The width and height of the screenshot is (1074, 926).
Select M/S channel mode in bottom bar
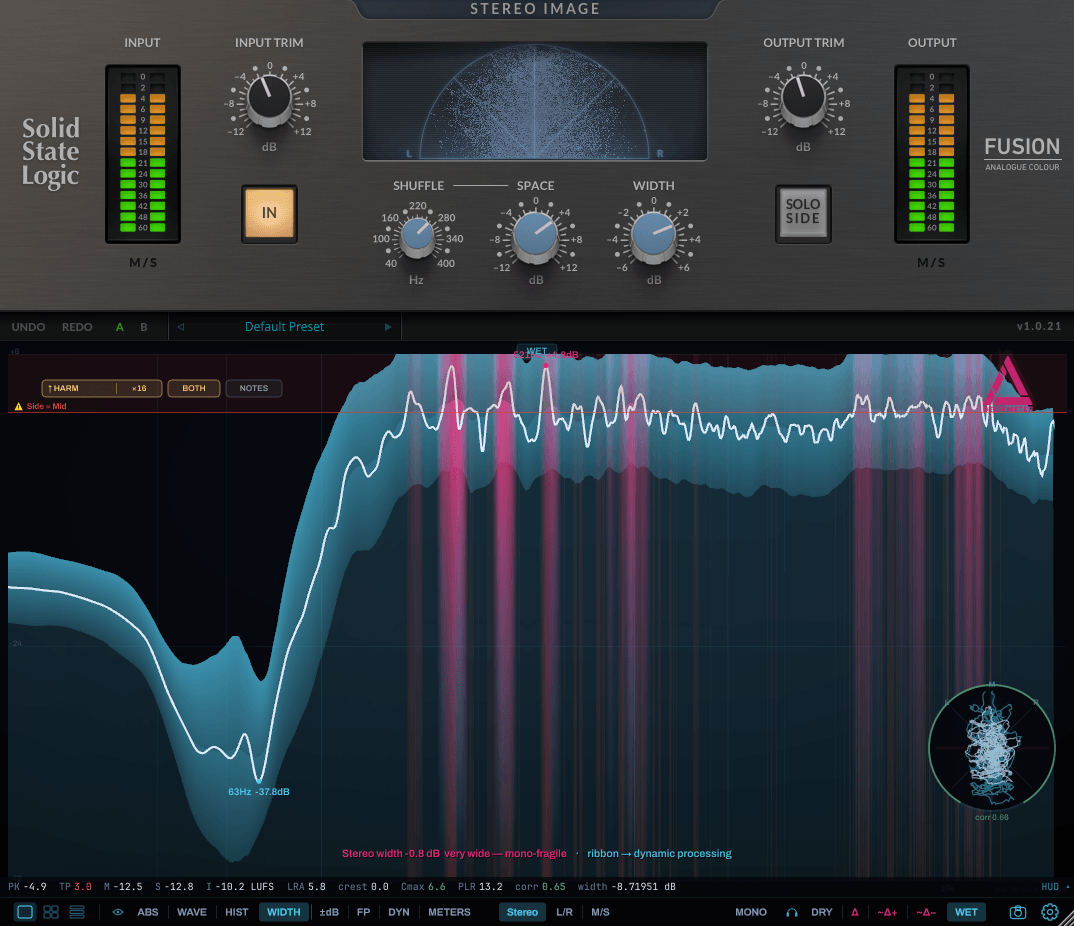pos(600,912)
